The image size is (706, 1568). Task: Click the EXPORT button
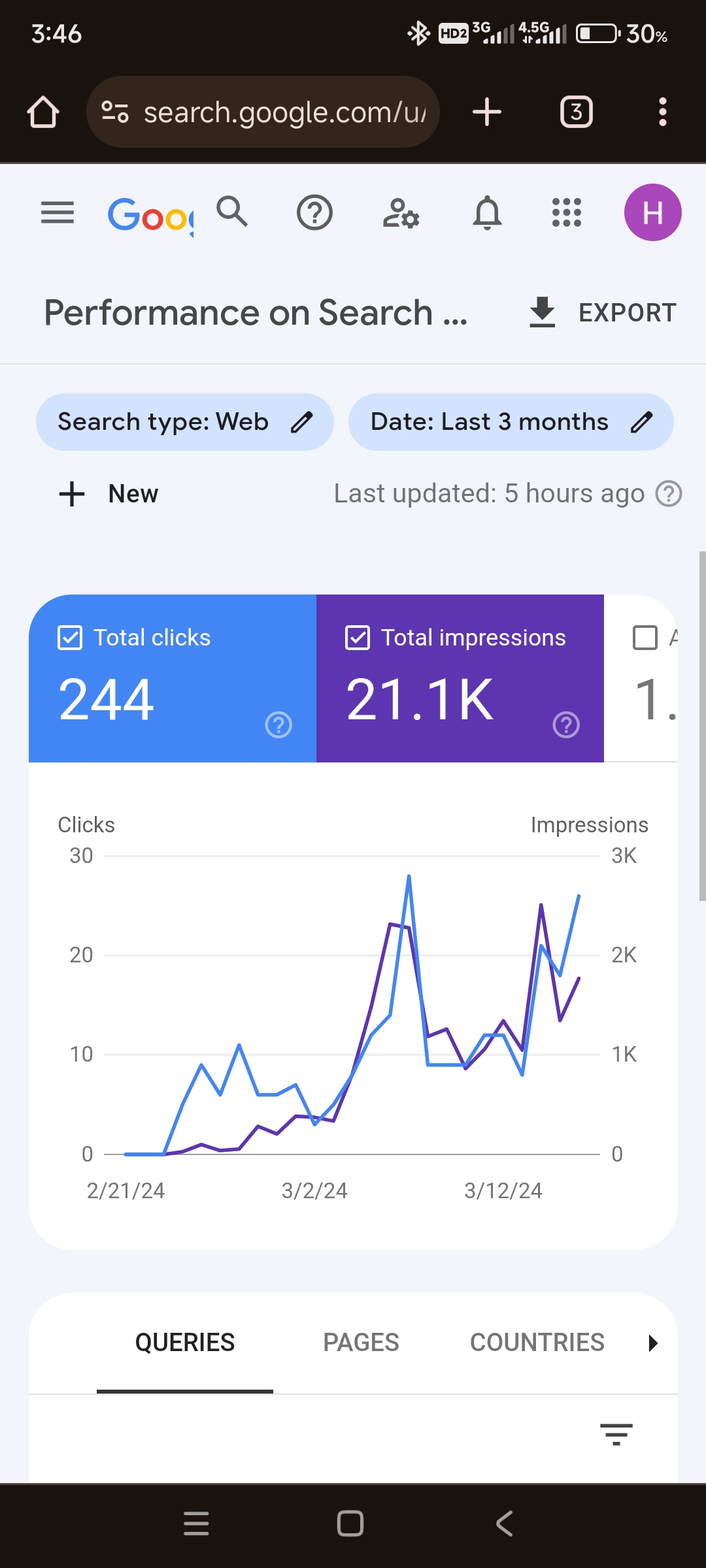coord(602,312)
